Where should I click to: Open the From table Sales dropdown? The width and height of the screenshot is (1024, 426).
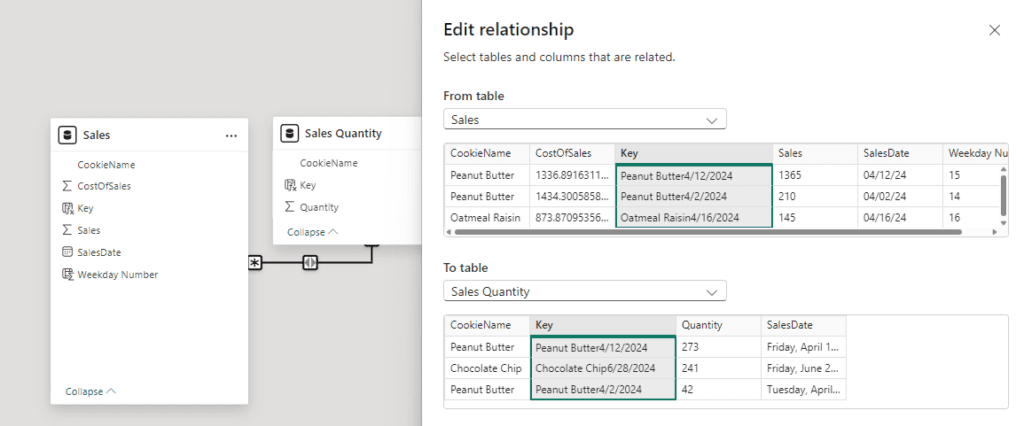coord(585,120)
